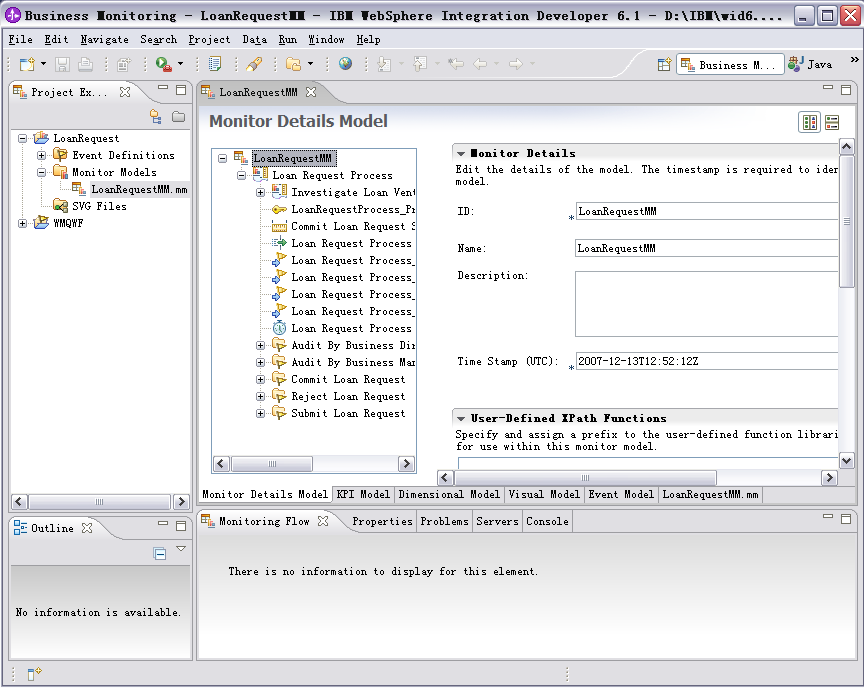Image resolution: width=864 pixels, height=688 pixels.
Task: Switch to the Visual Model tab
Action: [544, 494]
